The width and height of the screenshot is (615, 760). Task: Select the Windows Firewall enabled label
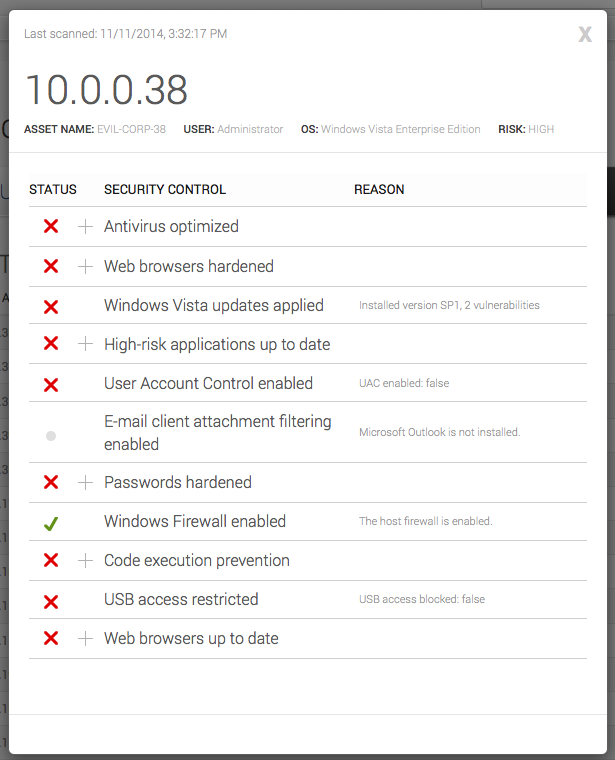195,522
